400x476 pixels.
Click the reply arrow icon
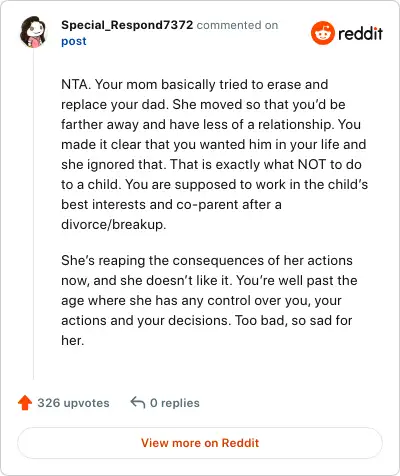click(138, 402)
